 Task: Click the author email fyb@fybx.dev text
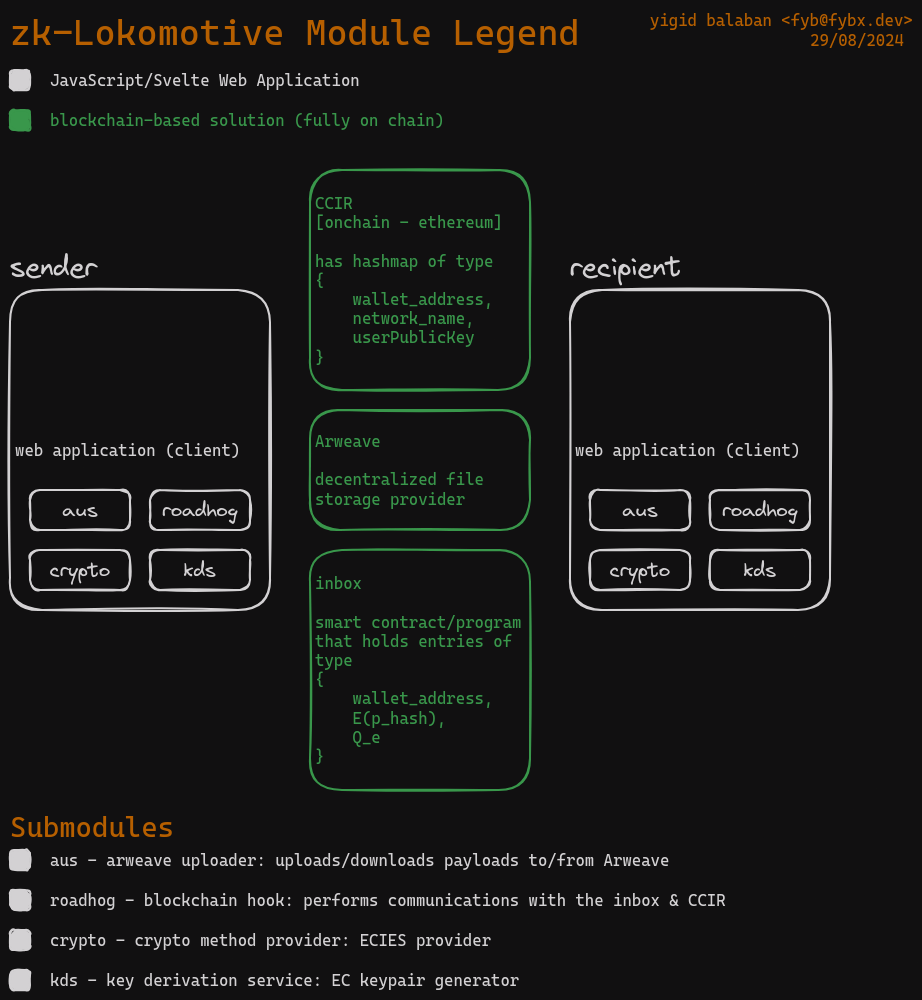[x=850, y=20]
